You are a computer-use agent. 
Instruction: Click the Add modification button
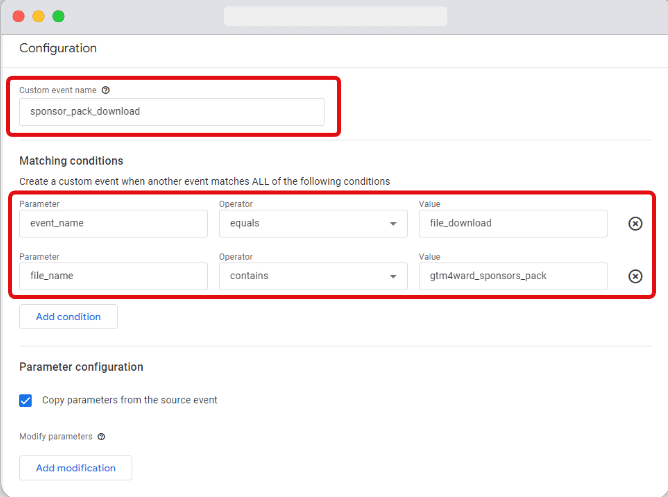[x=75, y=468]
